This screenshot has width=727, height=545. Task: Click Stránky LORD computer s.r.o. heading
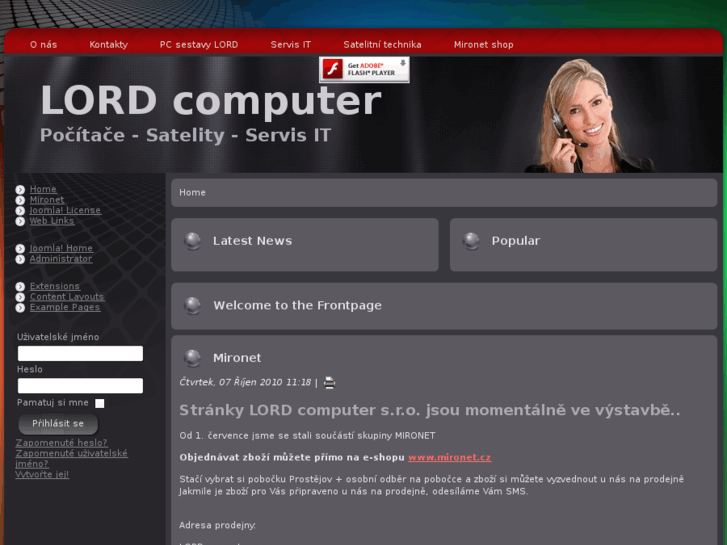pyautogui.click(x=430, y=410)
